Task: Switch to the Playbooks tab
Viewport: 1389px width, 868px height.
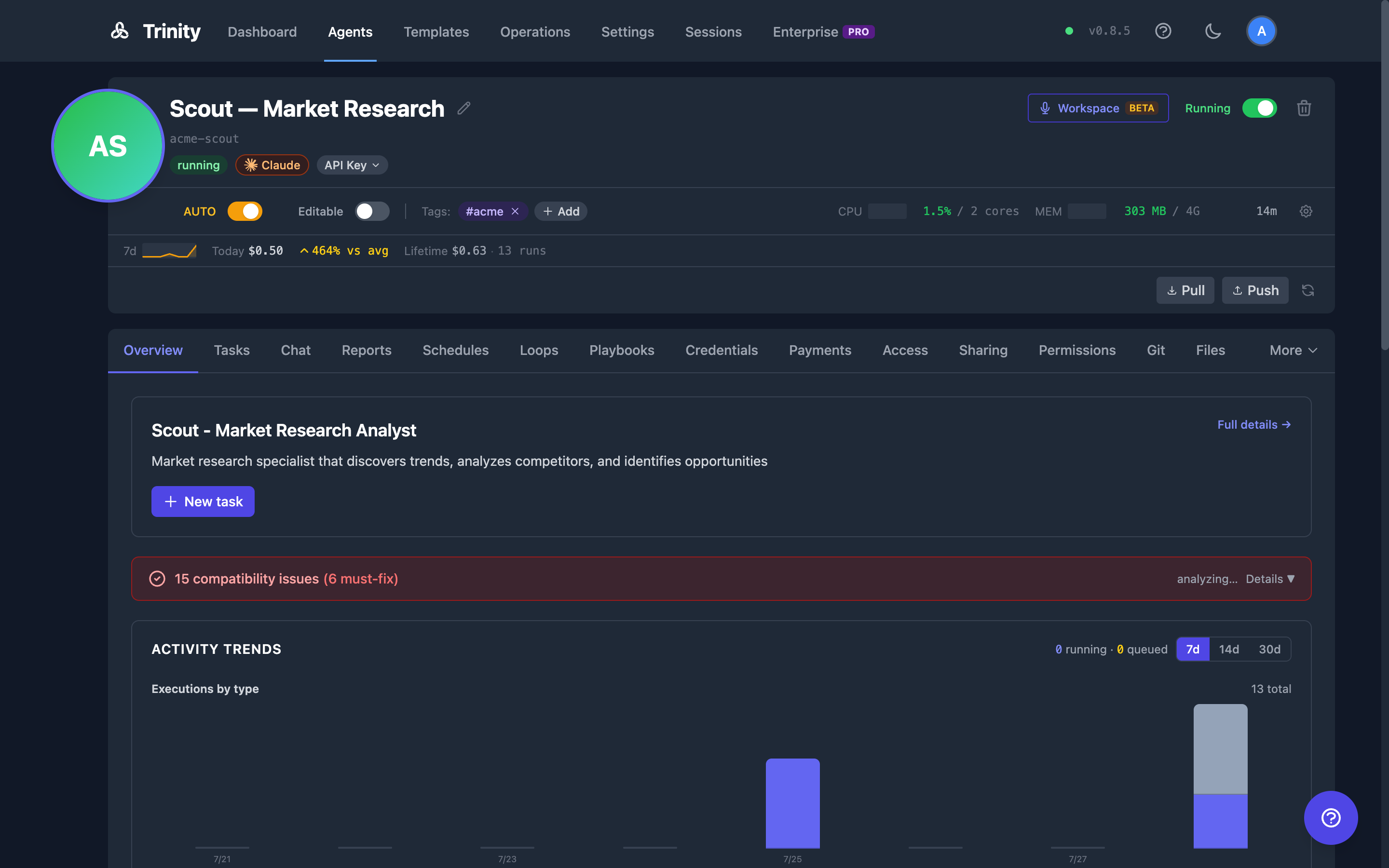Action: [622, 350]
